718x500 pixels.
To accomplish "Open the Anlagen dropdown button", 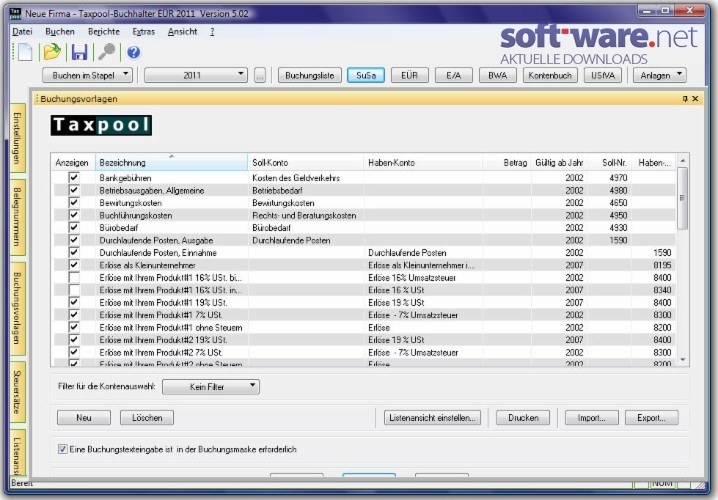I will click(x=659, y=75).
